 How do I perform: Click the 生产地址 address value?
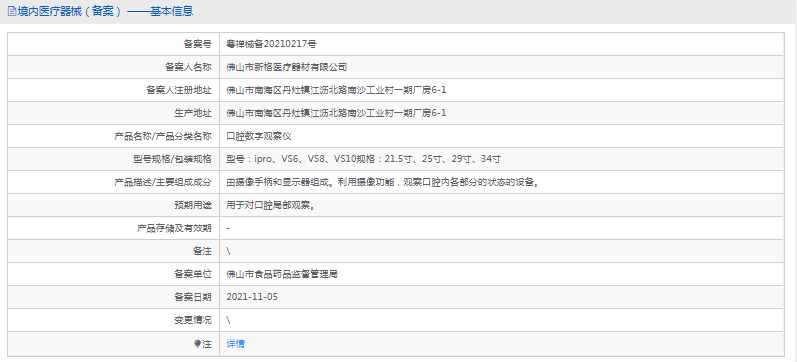pos(336,113)
